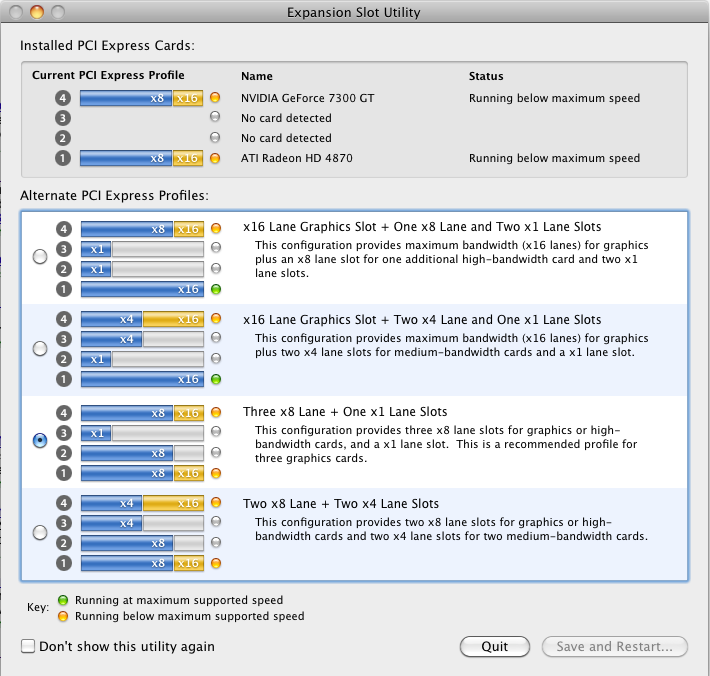Select Two x8 Lane + Two x4 Lane profile
This screenshot has width=710, height=676.
(40, 532)
